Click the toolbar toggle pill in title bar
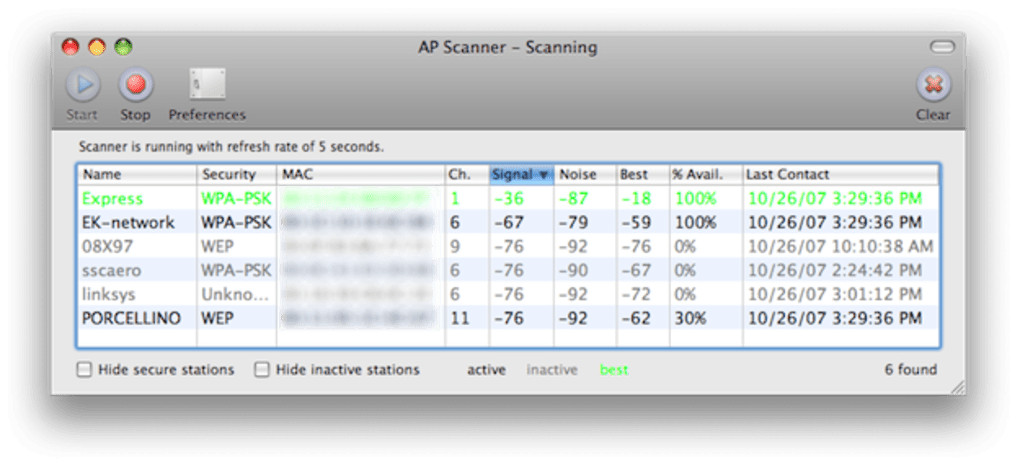 click(943, 47)
